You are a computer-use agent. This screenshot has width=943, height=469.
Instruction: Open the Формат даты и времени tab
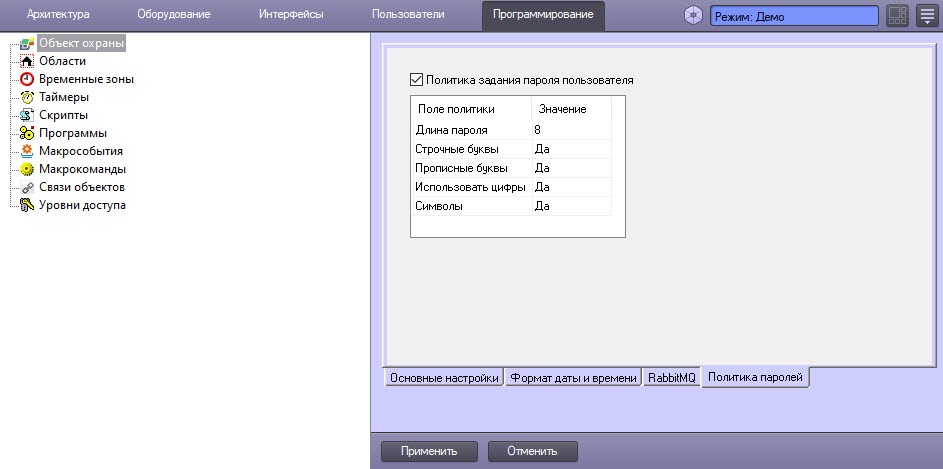pyautogui.click(x=572, y=378)
